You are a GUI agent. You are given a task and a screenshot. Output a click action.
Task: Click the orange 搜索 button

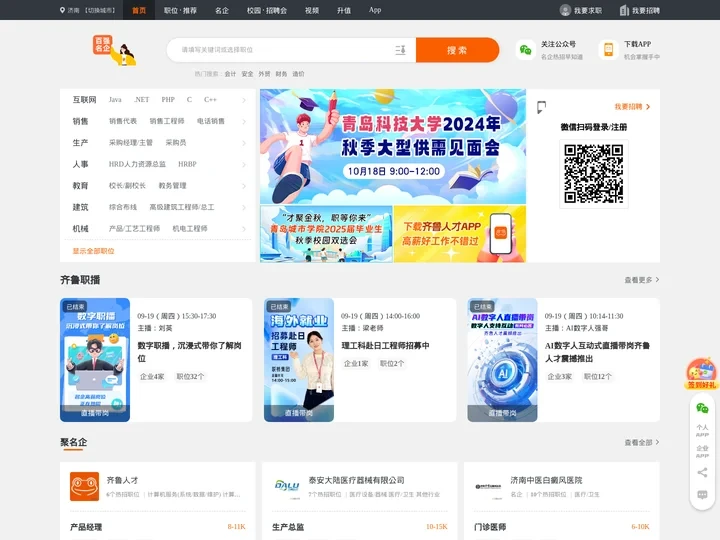(x=457, y=50)
